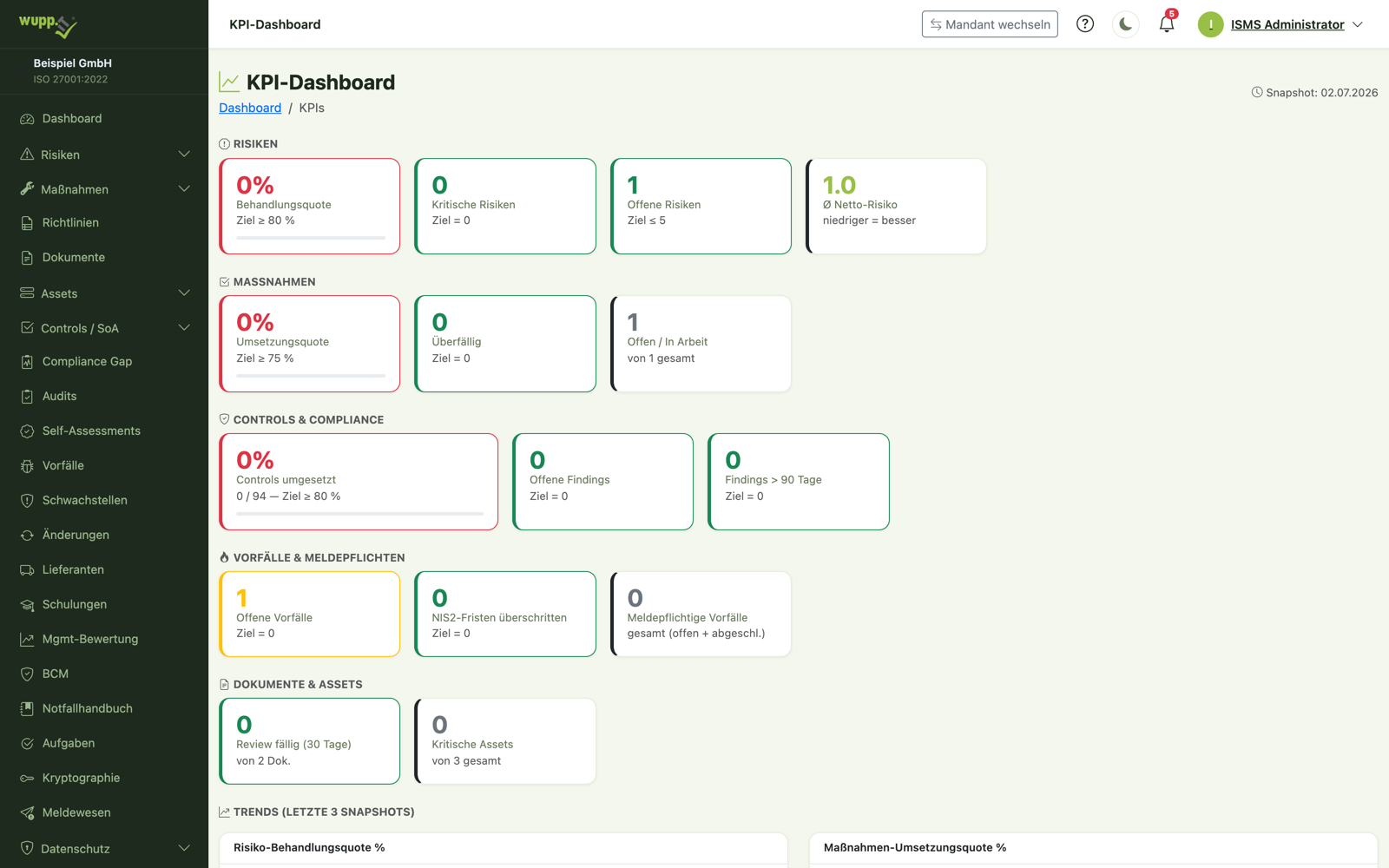Click the Self-Assessments check-circle icon
1389x868 pixels.
coord(27,431)
